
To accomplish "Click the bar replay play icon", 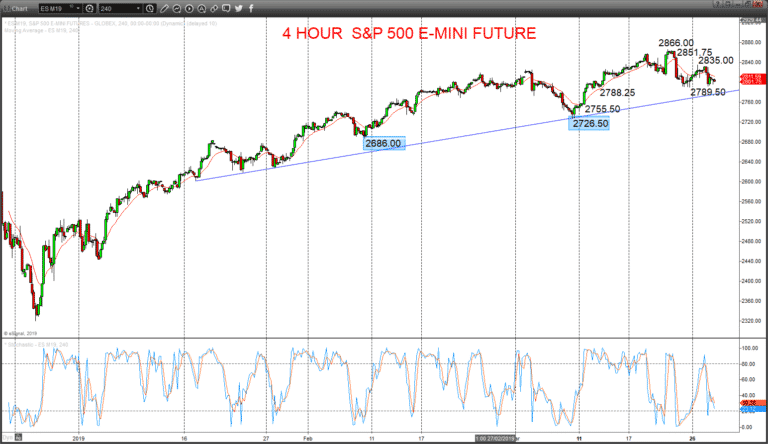I will point(189,8).
